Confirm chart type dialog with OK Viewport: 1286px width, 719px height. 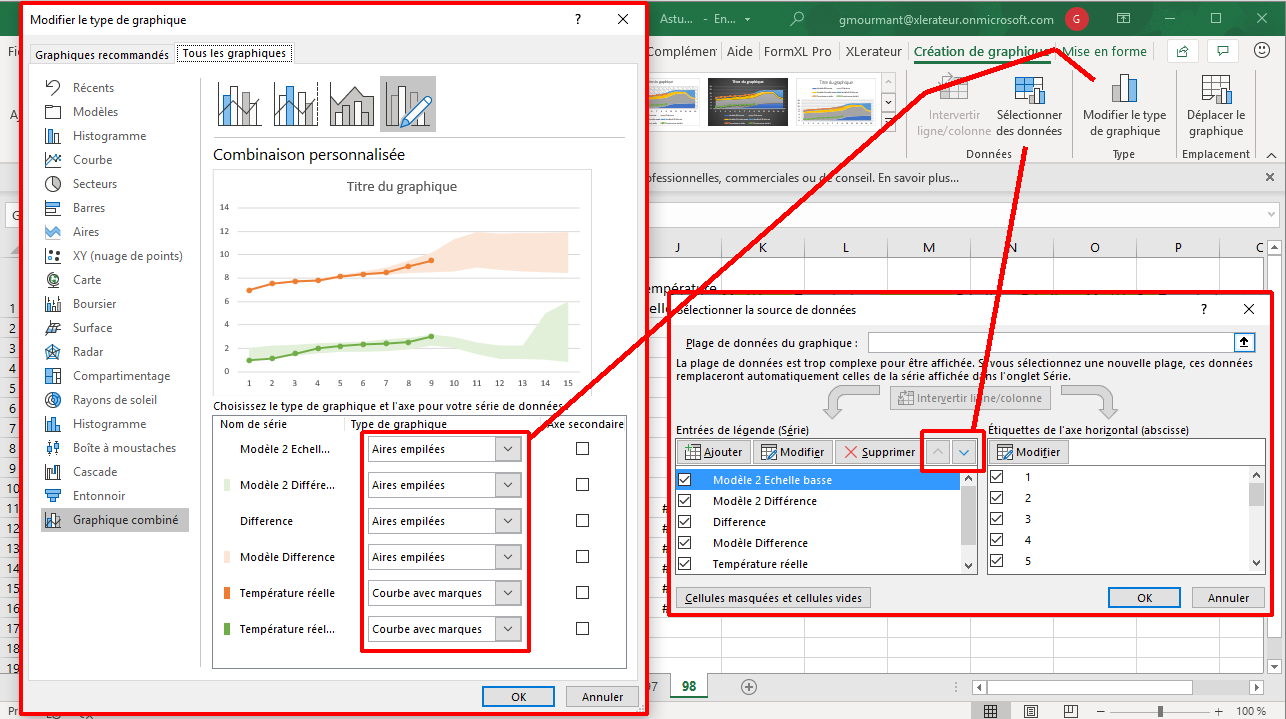coord(518,697)
